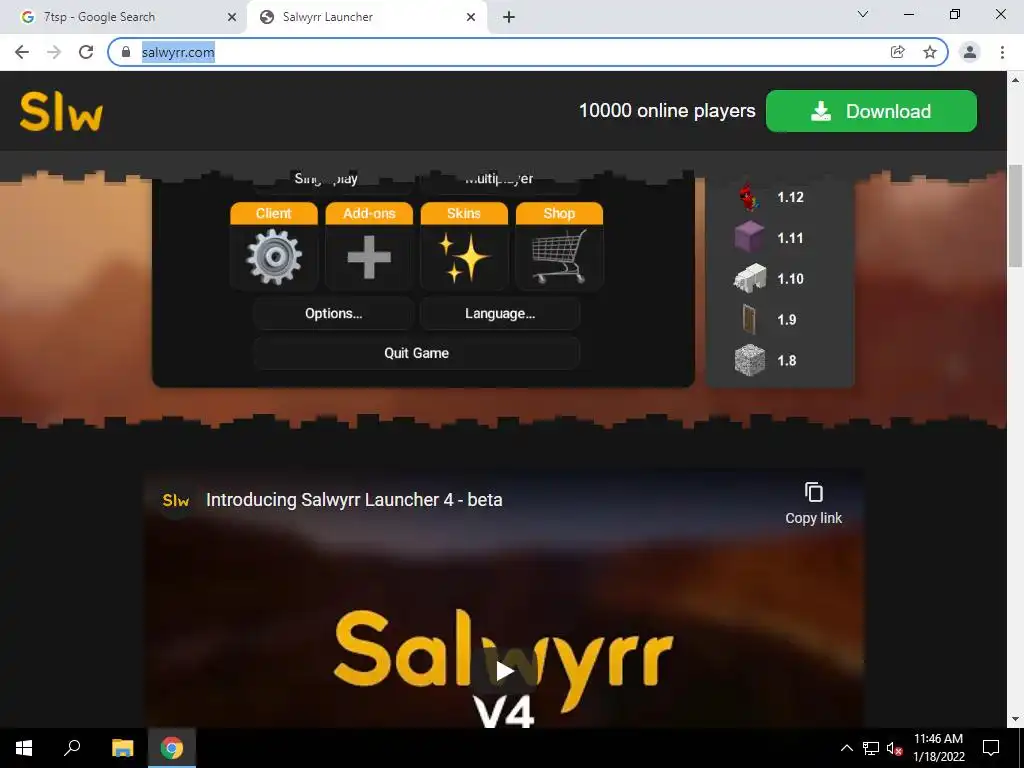
Task: Click the scrollbar down arrow
Action: coord(1015,719)
